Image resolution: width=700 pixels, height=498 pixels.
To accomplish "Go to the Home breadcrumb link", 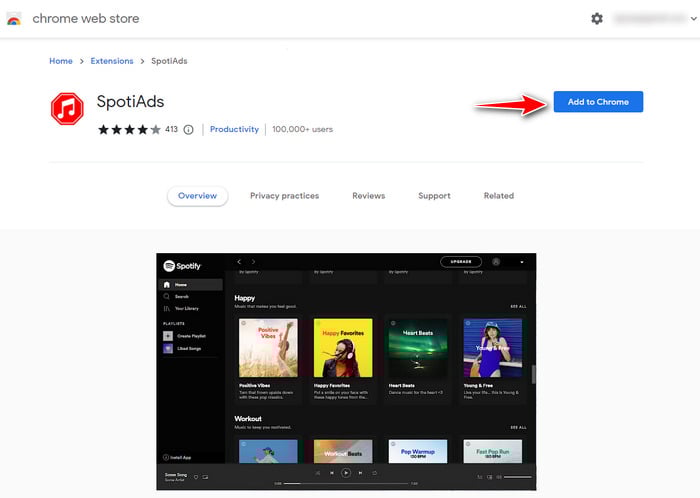I will pos(61,61).
